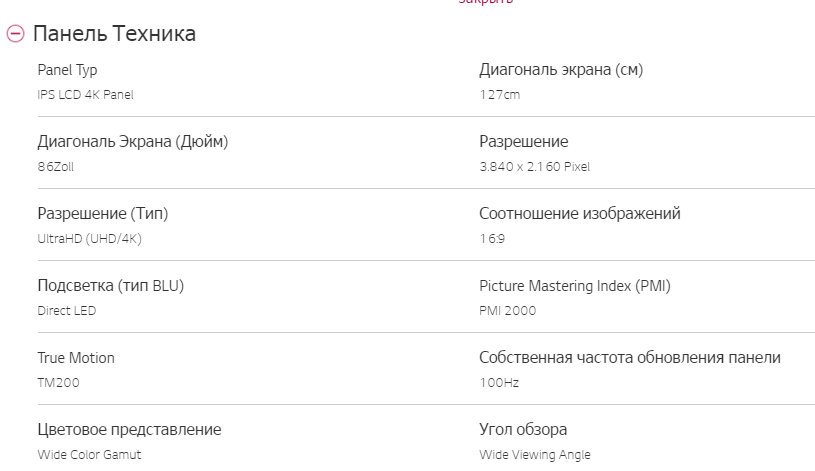Collapse the Панель Техника section via minus icon
815x471 pixels.
(x=15, y=34)
